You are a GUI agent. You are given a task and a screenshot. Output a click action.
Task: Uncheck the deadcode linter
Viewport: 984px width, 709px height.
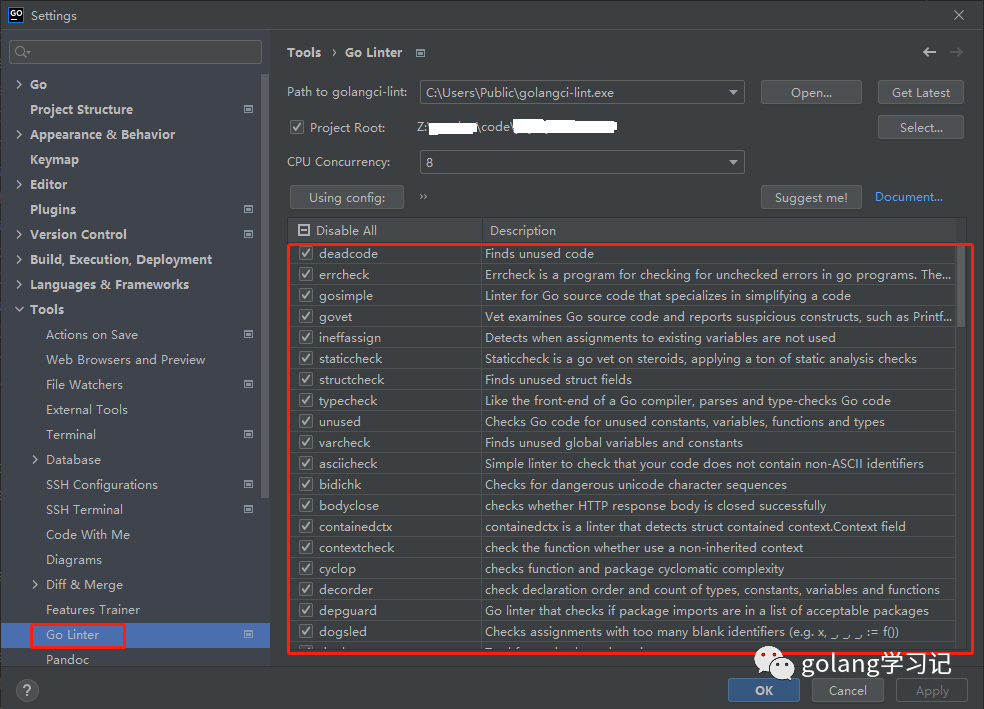pos(306,253)
